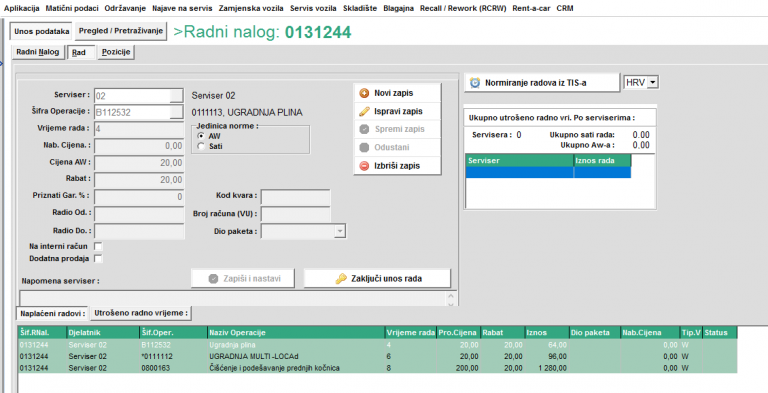Click the Šifra Operacije input field
The width and height of the screenshot is (768, 393).
pyautogui.click(x=132, y=113)
